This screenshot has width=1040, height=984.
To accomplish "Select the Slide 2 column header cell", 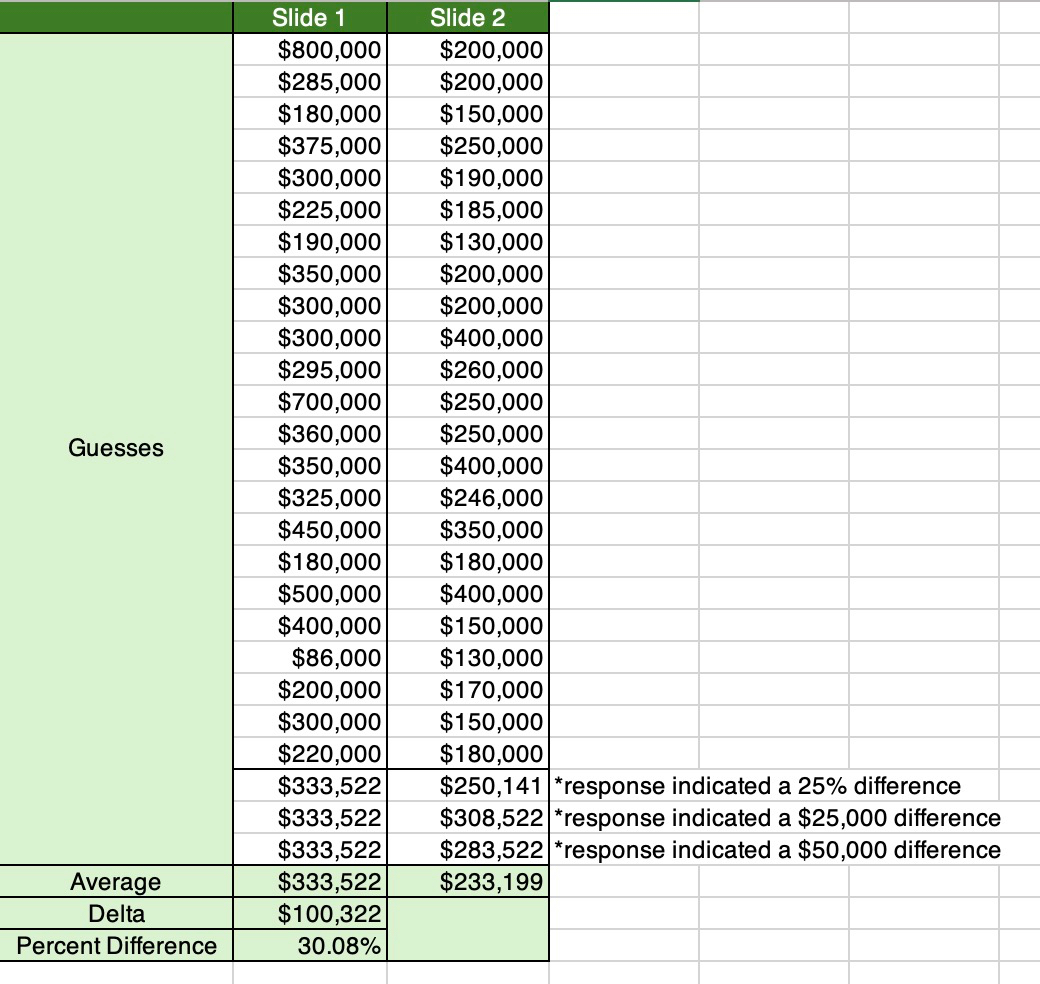I will [x=467, y=17].
